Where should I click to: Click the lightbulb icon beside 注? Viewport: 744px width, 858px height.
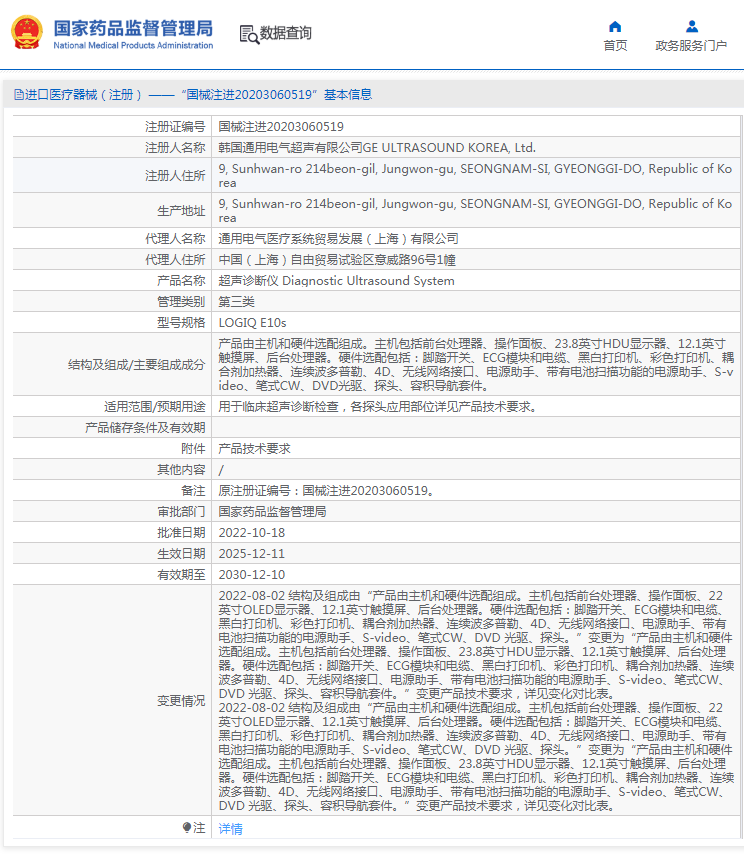click(x=187, y=828)
